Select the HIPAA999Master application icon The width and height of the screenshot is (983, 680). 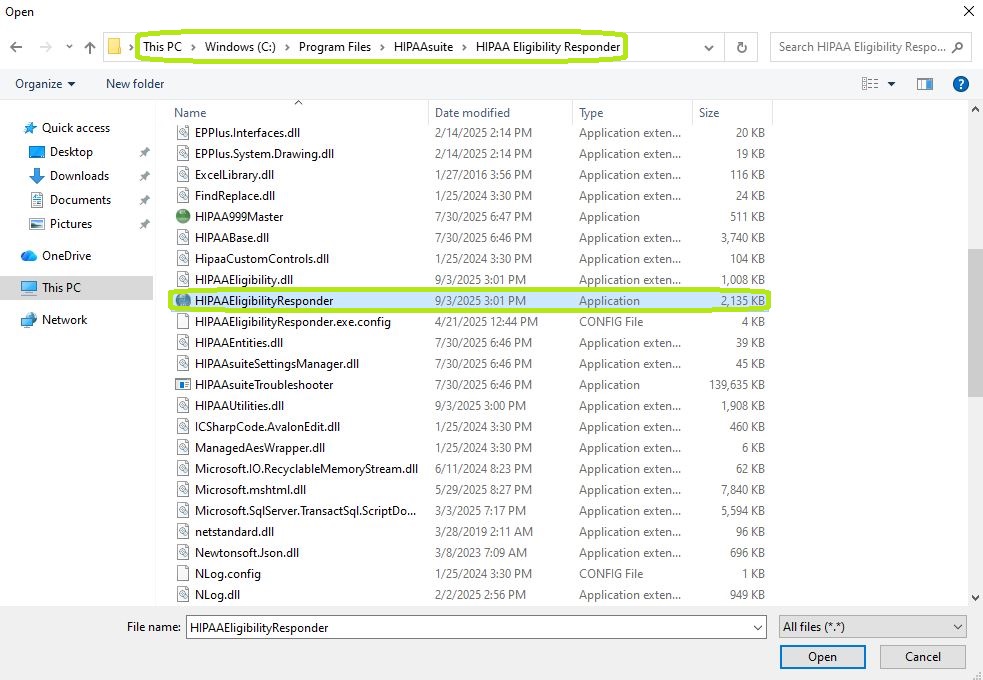[182, 217]
